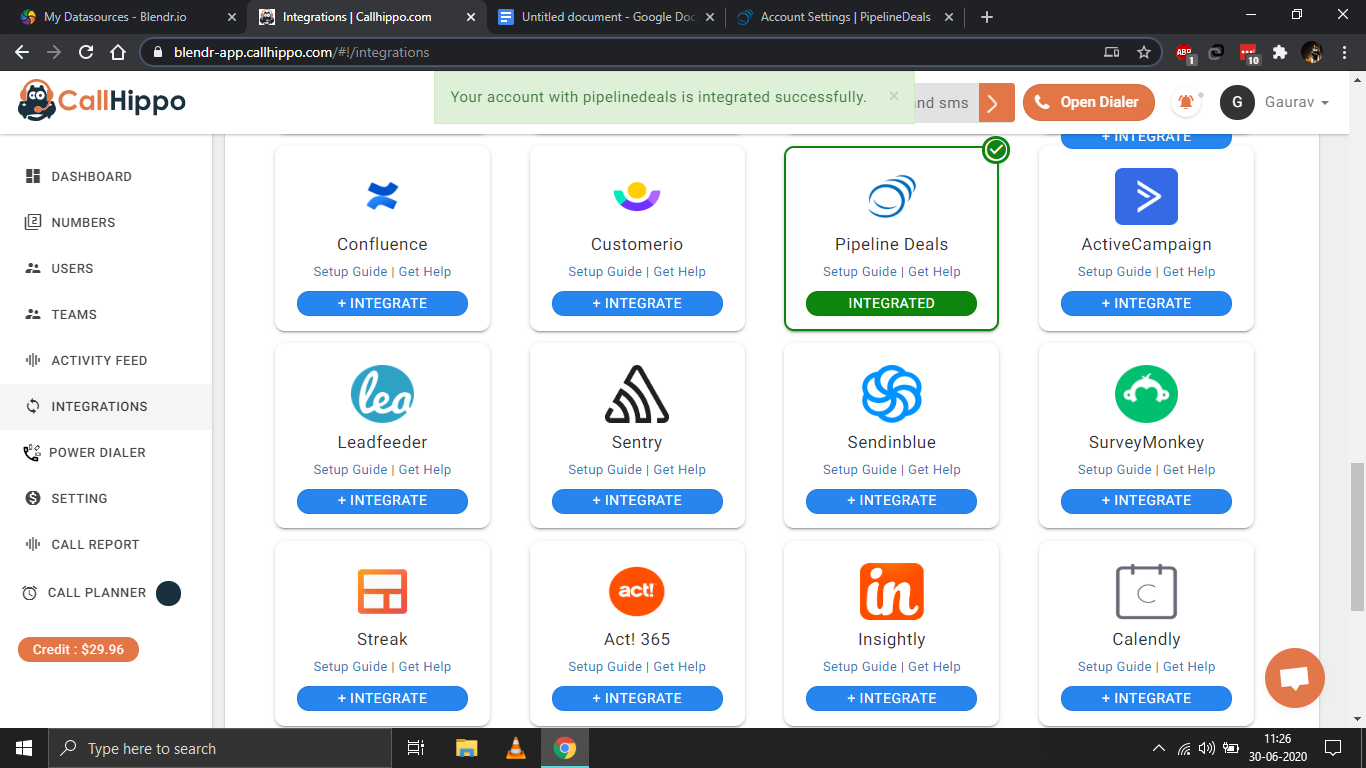Image resolution: width=1366 pixels, height=768 pixels.
Task: Open Chrome extensions puzzle icon
Action: [1279, 52]
